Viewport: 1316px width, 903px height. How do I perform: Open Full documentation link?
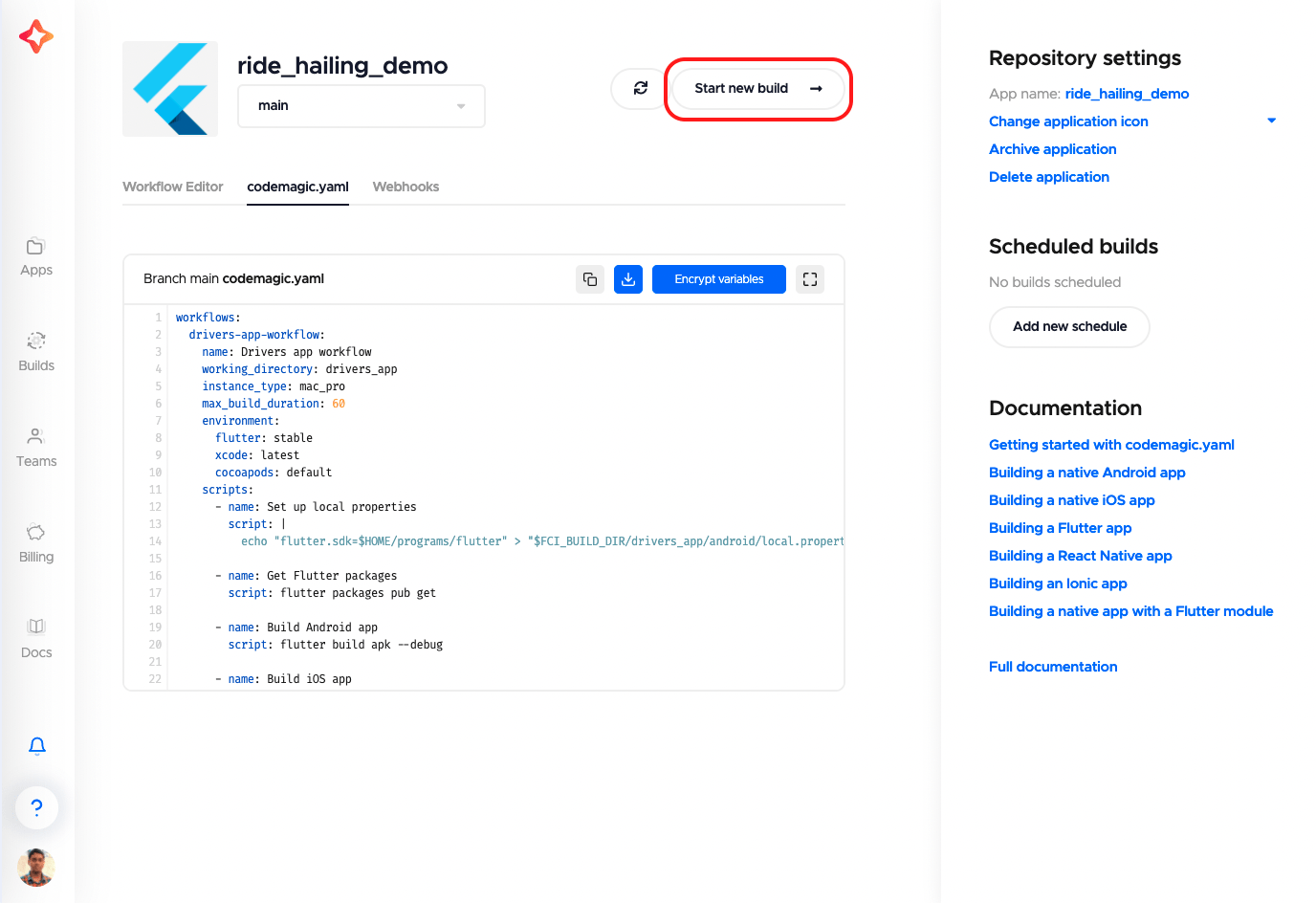click(1053, 667)
